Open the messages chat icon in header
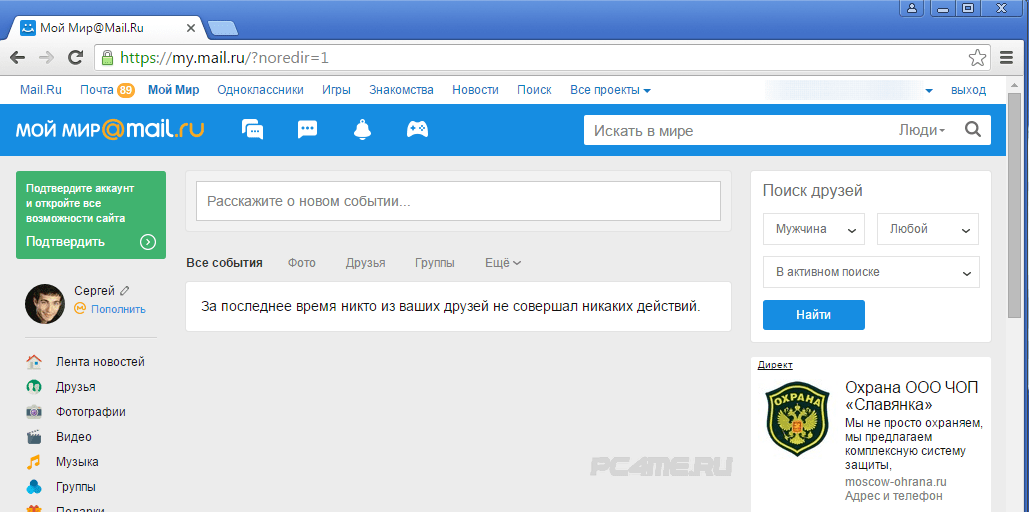Screen dimensions: 1029x512 pos(253,130)
